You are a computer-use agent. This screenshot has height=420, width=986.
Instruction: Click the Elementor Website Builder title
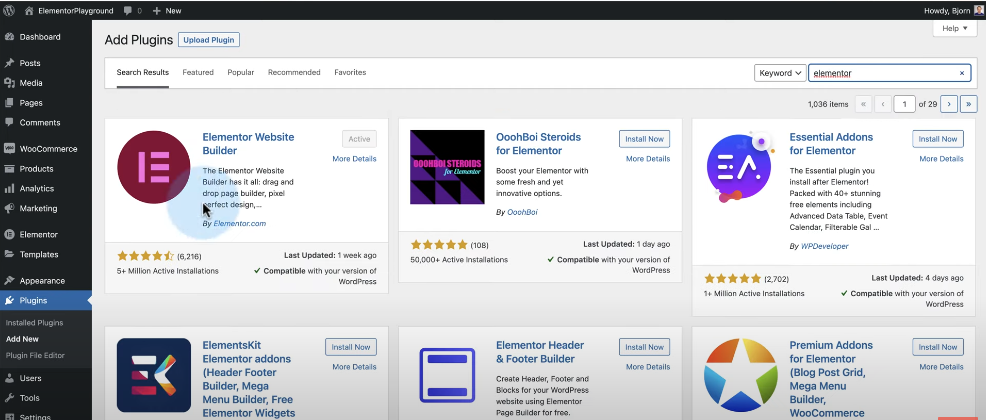click(248, 144)
